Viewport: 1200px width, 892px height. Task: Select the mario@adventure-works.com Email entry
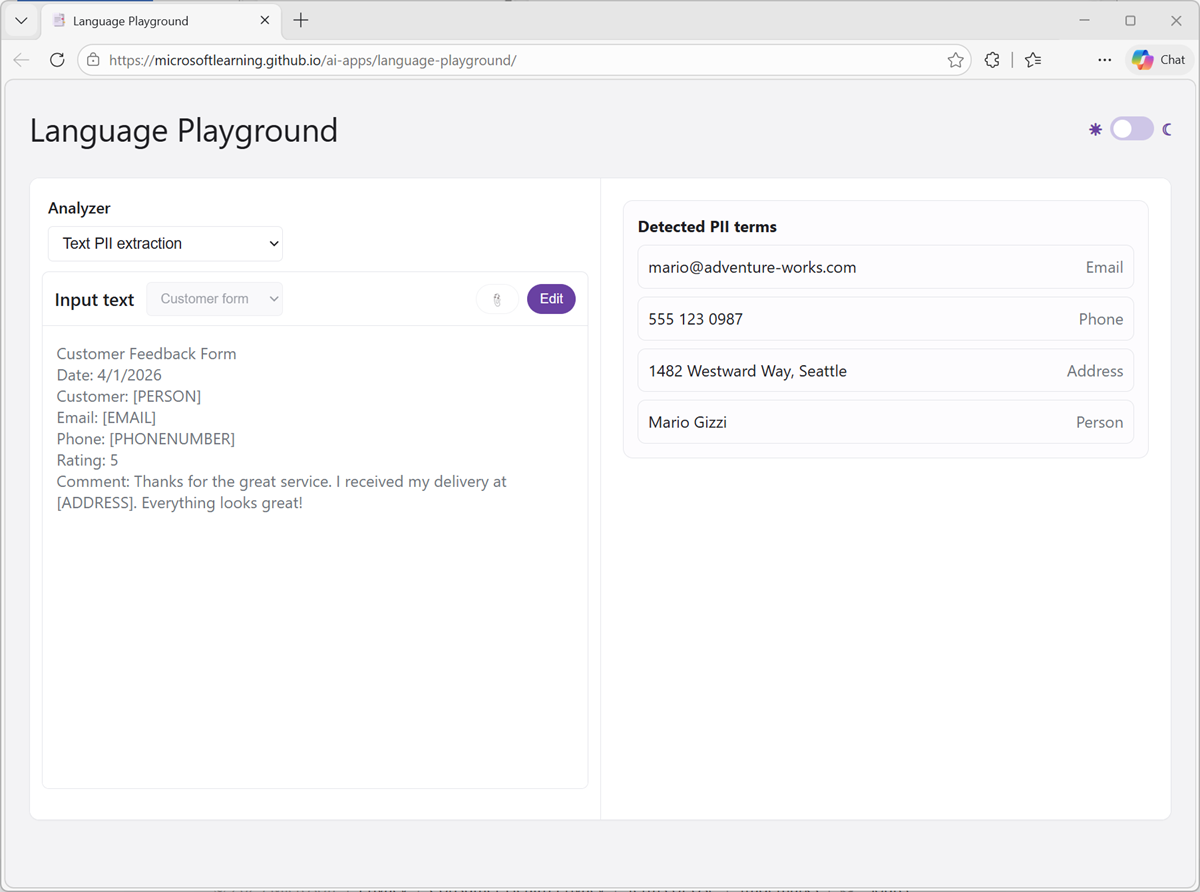coord(885,267)
